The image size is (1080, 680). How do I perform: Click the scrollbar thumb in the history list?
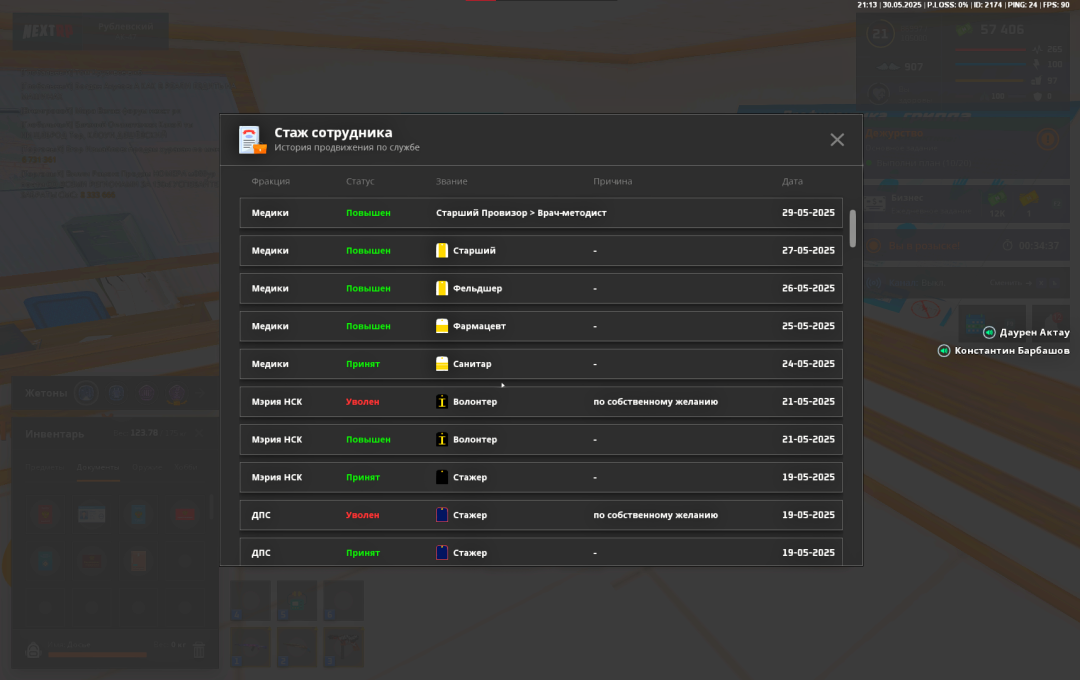(x=853, y=228)
